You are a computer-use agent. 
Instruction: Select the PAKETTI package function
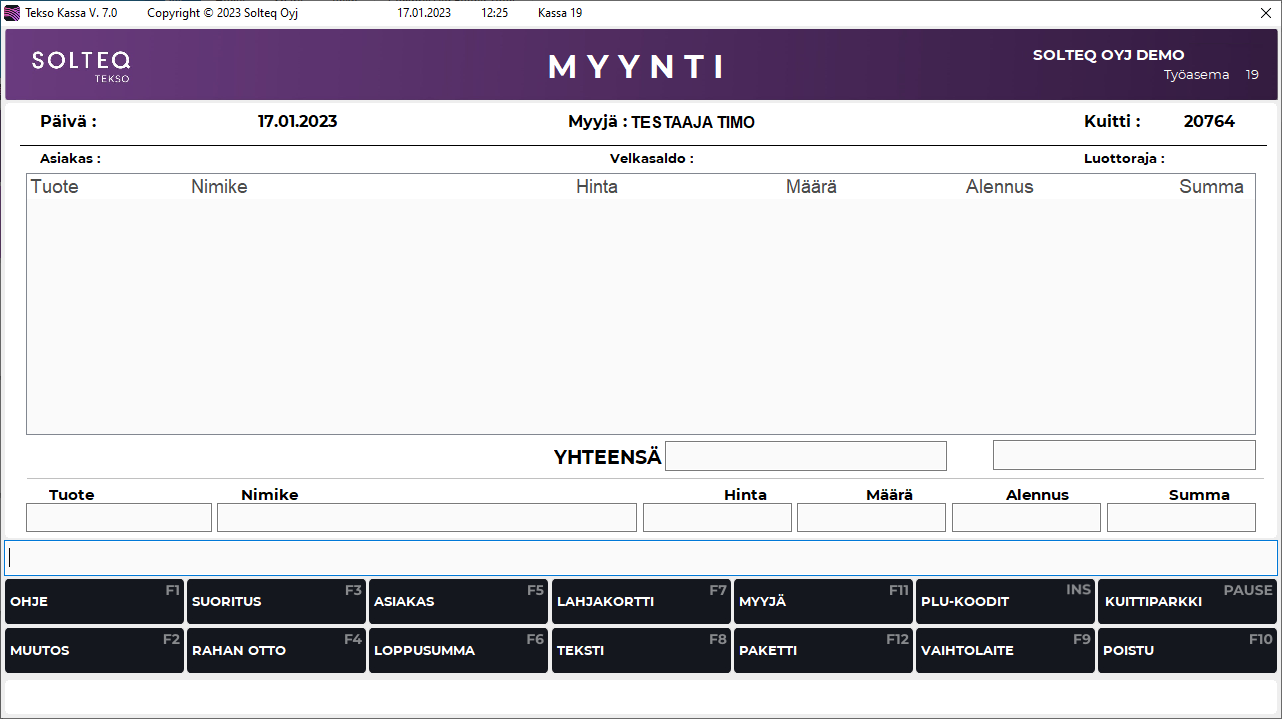tap(823, 650)
